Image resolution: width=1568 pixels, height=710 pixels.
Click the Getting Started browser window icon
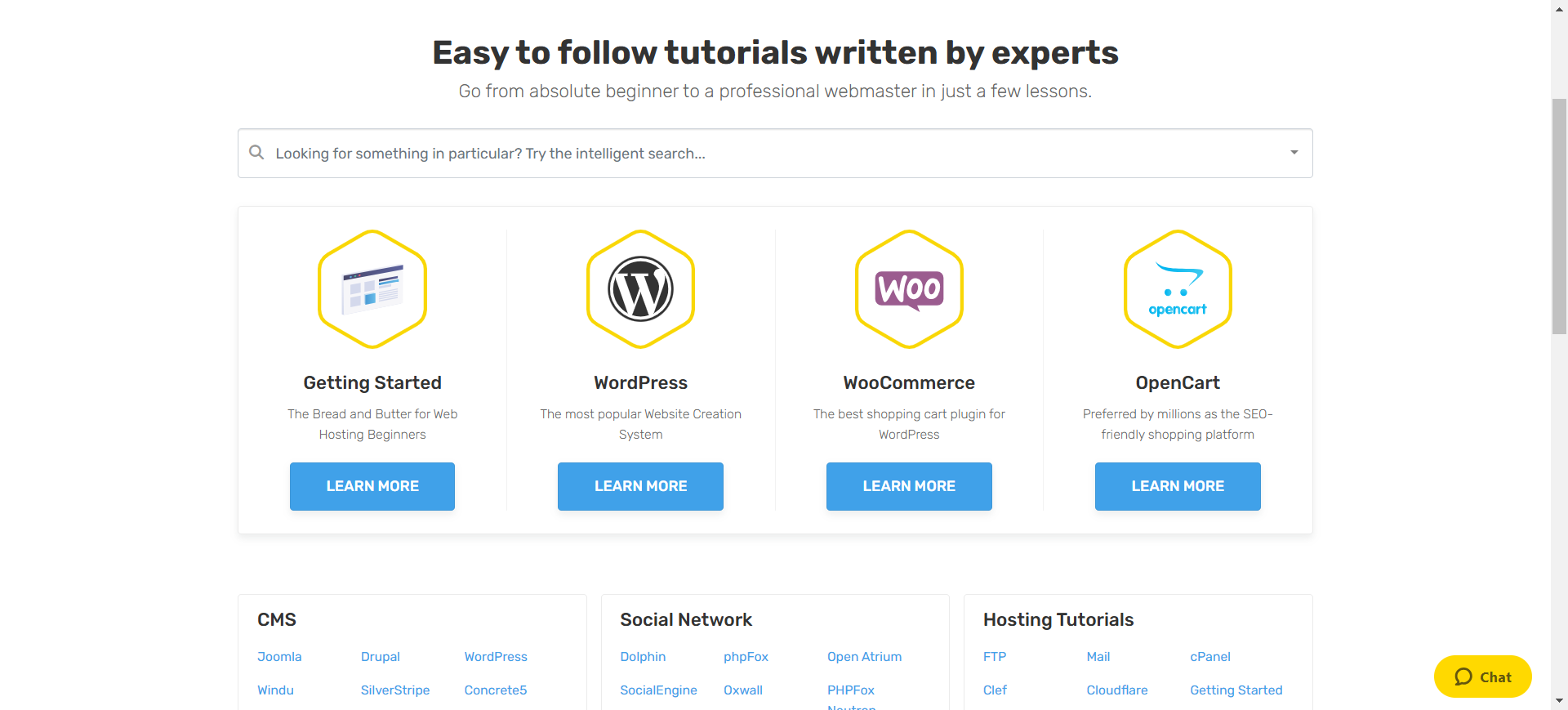point(372,288)
